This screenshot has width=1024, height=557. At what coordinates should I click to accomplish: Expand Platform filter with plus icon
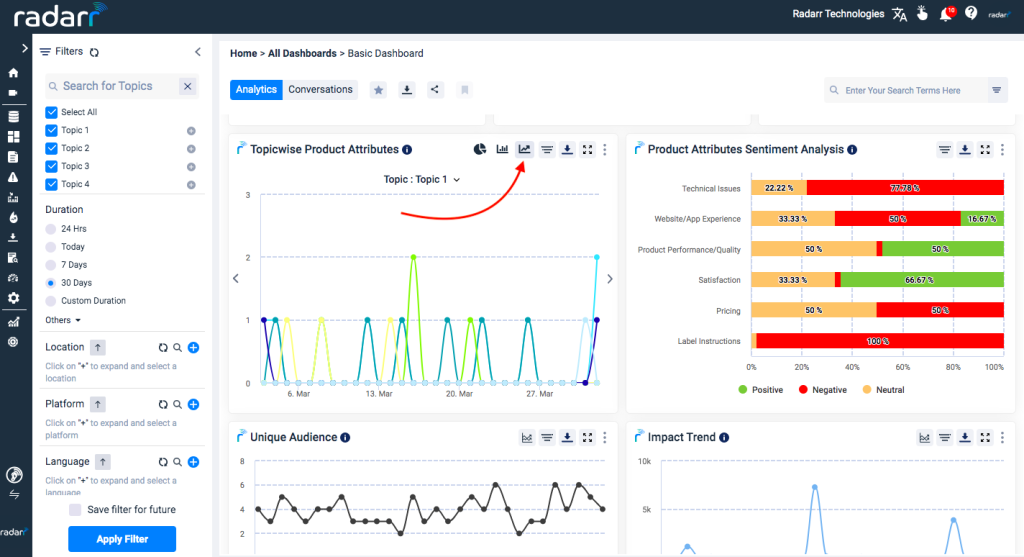193,404
